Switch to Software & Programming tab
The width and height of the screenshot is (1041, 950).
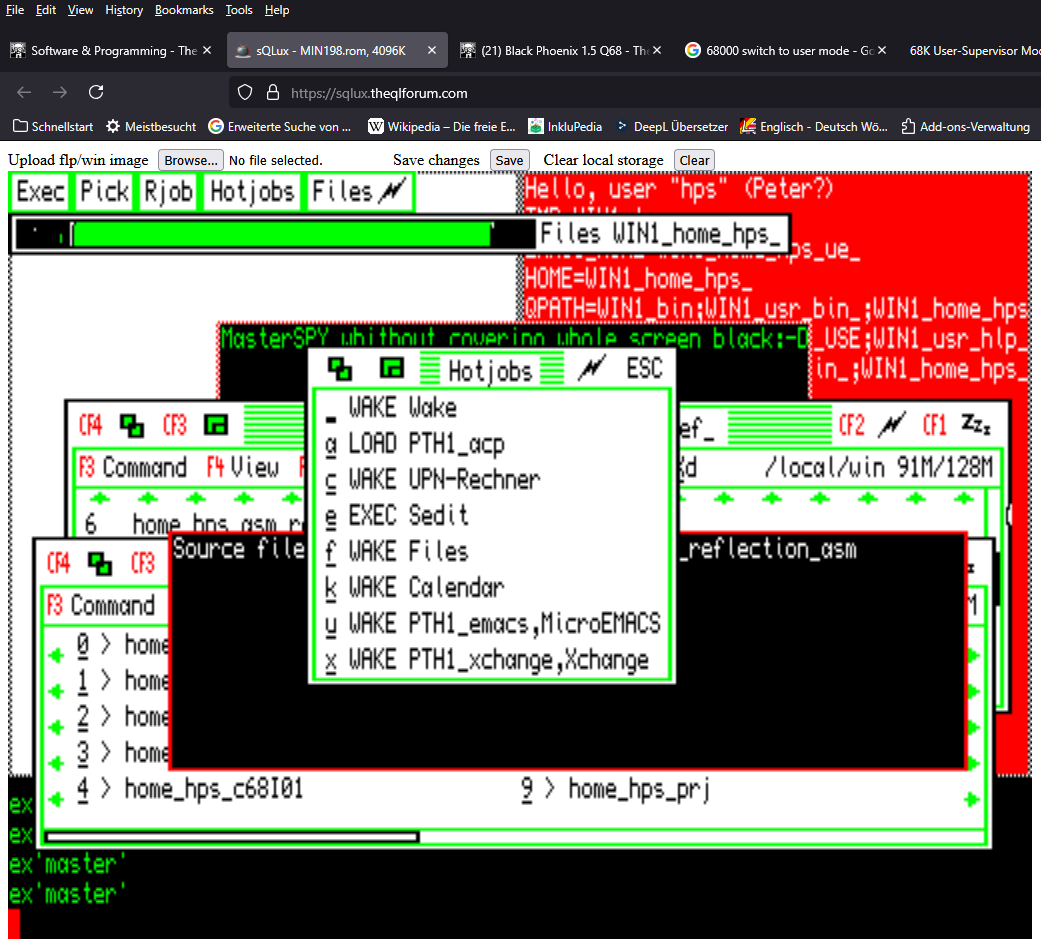click(112, 50)
